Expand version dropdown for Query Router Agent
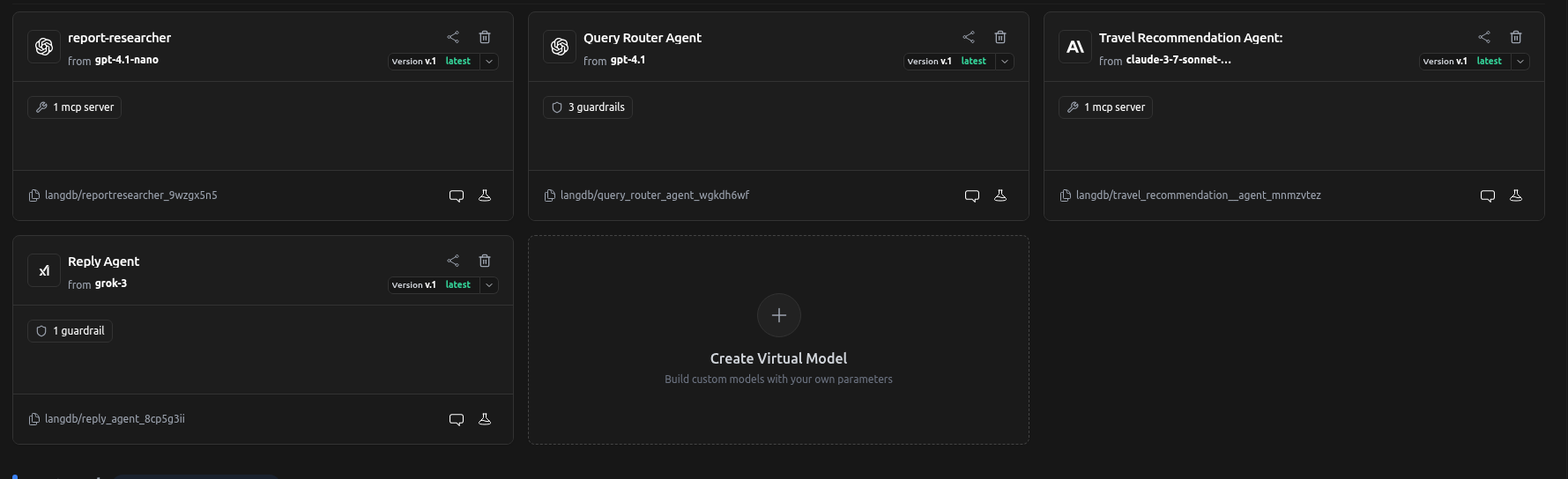The width and height of the screenshot is (1568, 479). point(1005,62)
